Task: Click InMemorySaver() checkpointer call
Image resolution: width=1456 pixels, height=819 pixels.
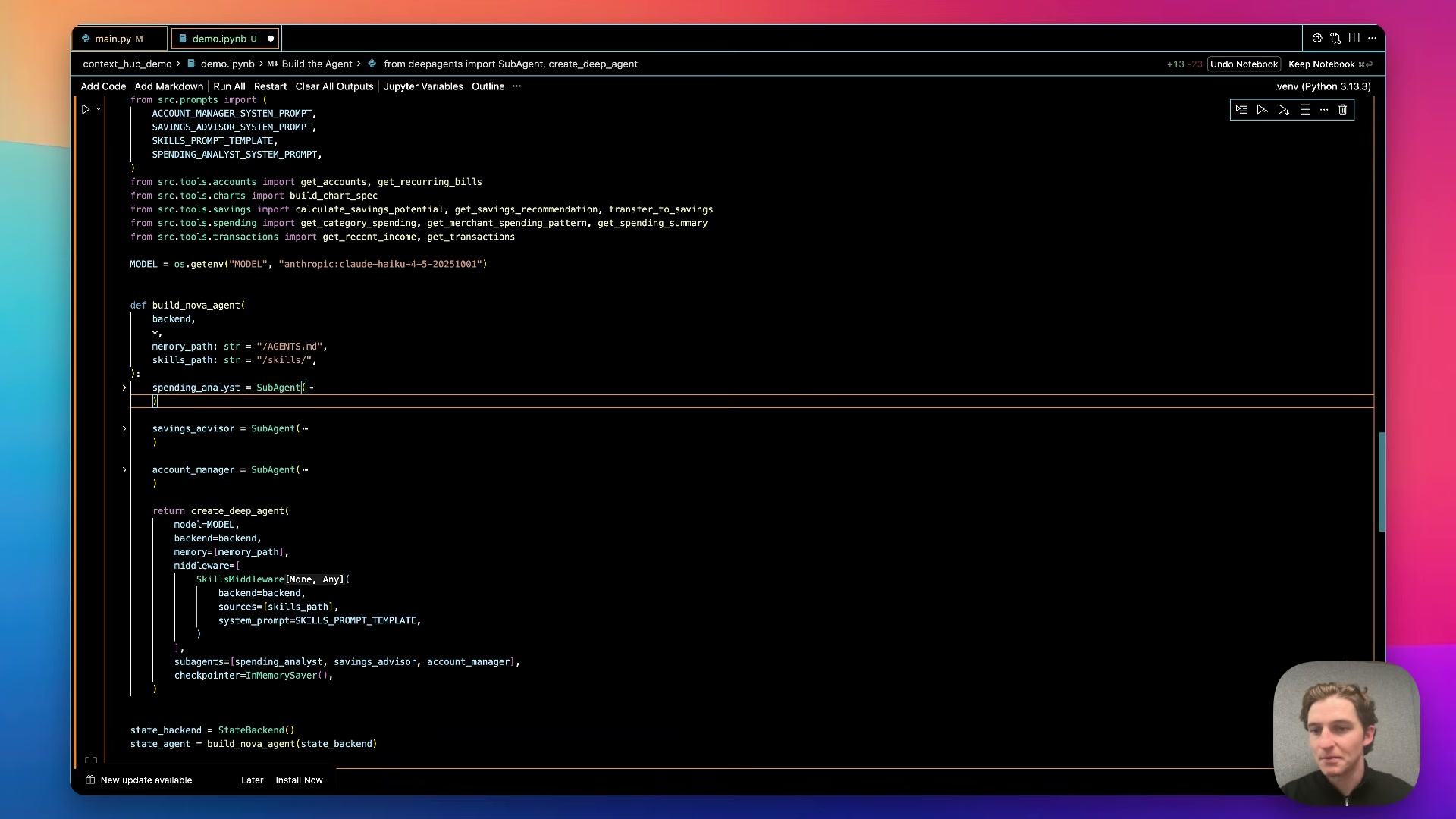Action: [x=287, y=676]
